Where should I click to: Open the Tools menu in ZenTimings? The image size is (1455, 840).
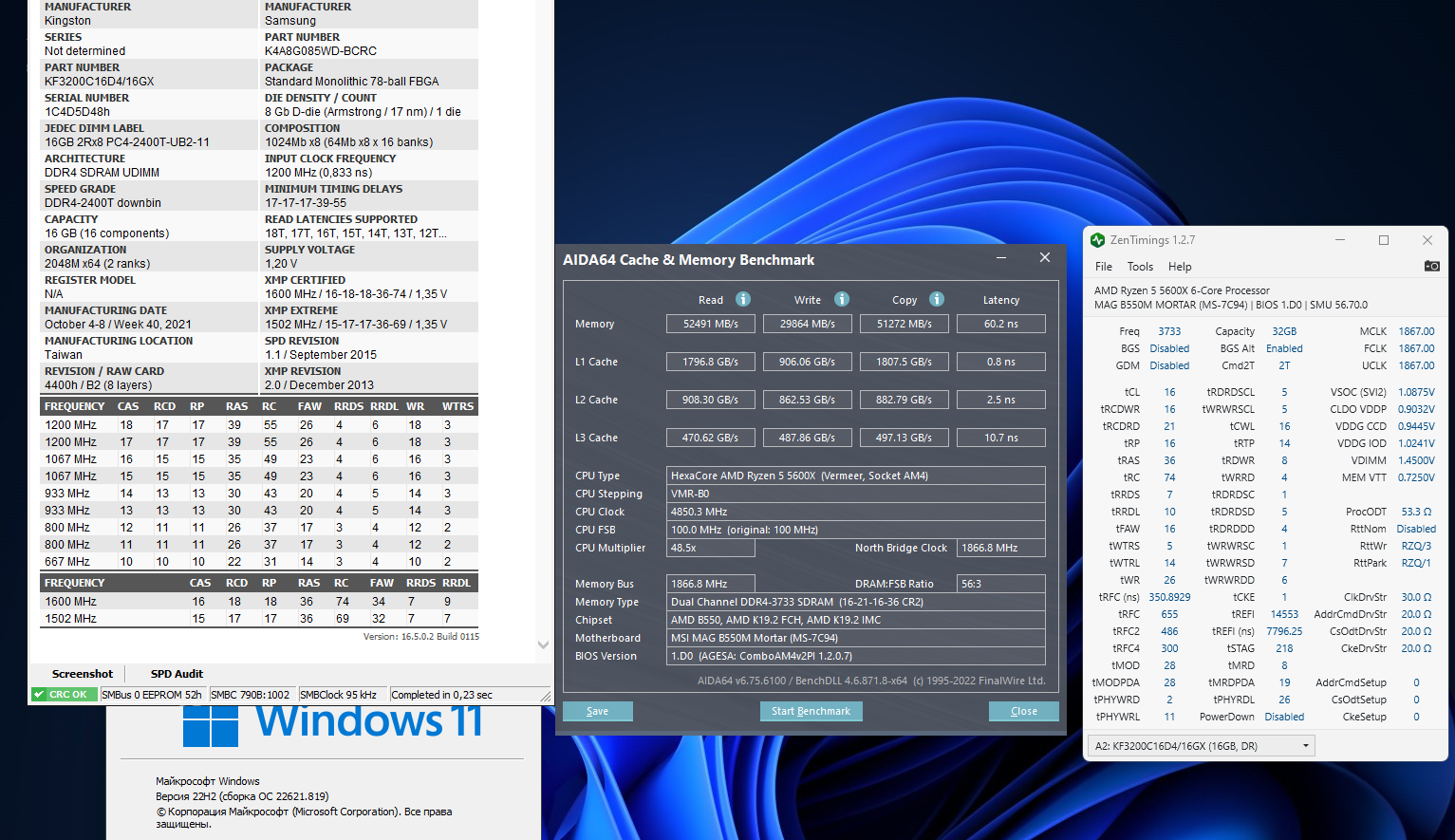tap(1140, 267)
